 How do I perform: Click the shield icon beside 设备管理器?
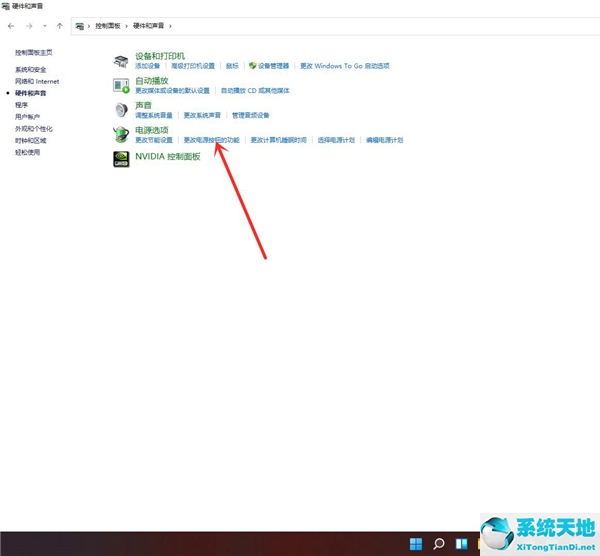click(x=252, y=66)
